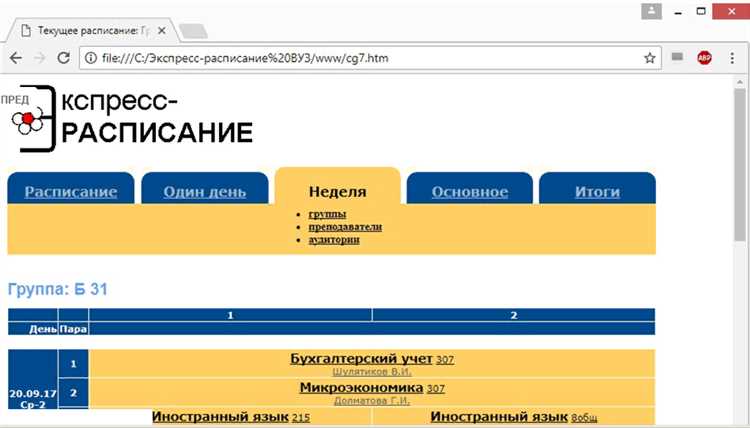
Task: Click pair number 1 cell
Action: [73, 364]
